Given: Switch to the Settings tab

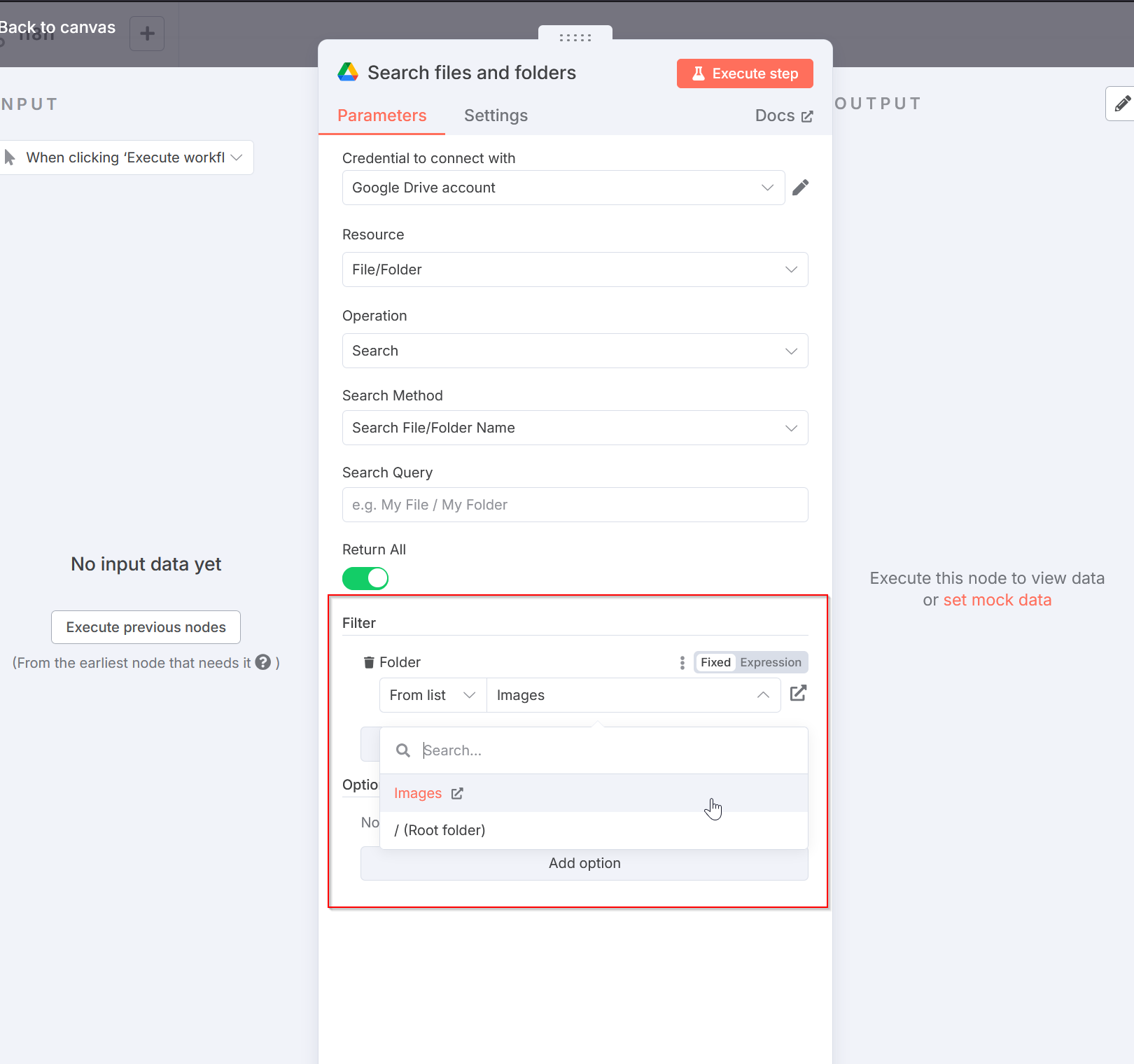Looking at the screenshot, I should (496, 115).
